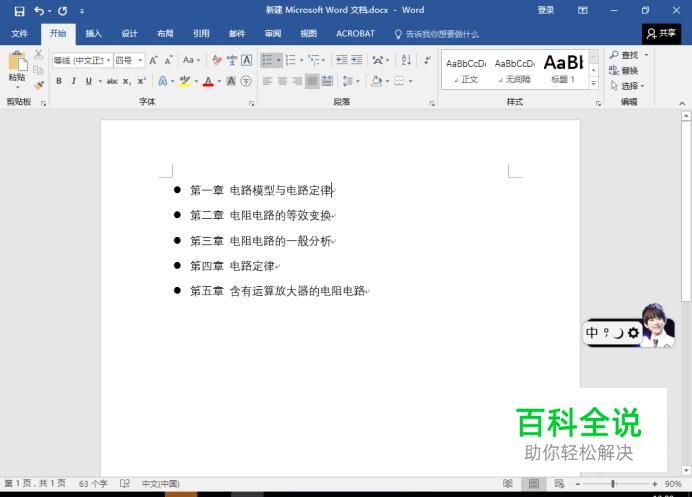Viewport: 692px width, 497px height.
Task: Apply the 无间隔 style
Action: (x=515, y=71)
